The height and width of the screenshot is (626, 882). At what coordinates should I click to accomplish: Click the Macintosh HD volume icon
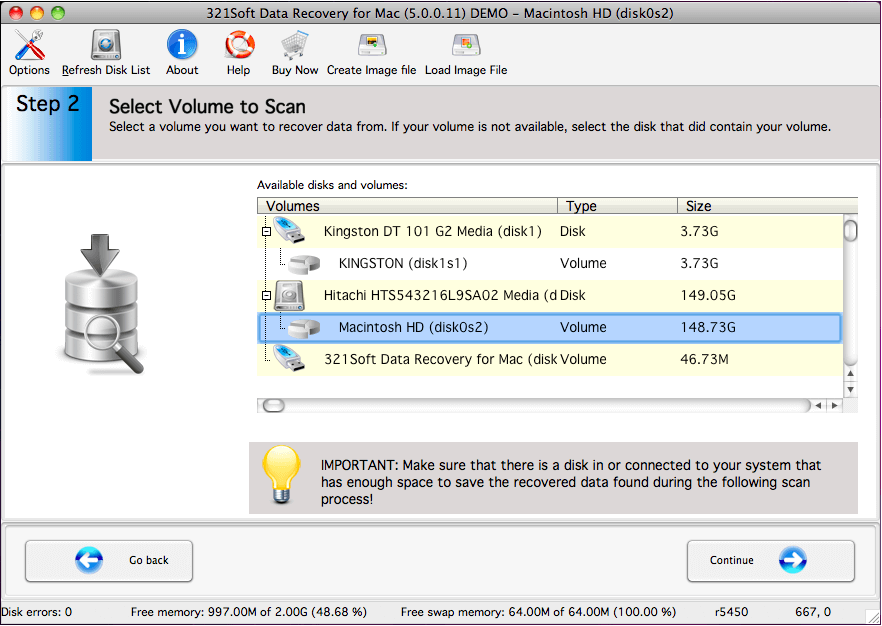[x=304, y=327]
